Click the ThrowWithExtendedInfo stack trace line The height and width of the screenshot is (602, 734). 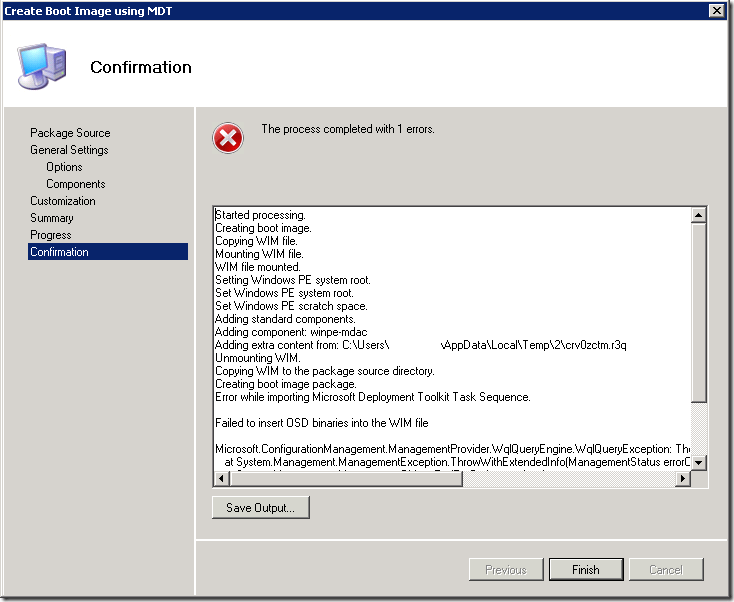point(457,462)
